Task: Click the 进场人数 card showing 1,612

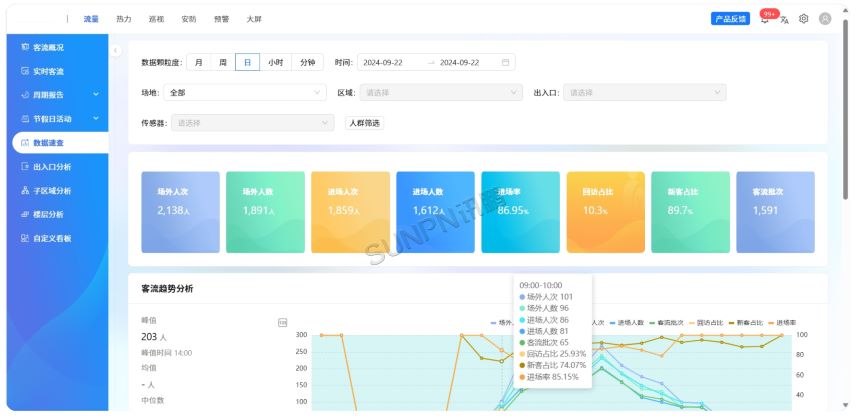Action: [x=435, y=212]
